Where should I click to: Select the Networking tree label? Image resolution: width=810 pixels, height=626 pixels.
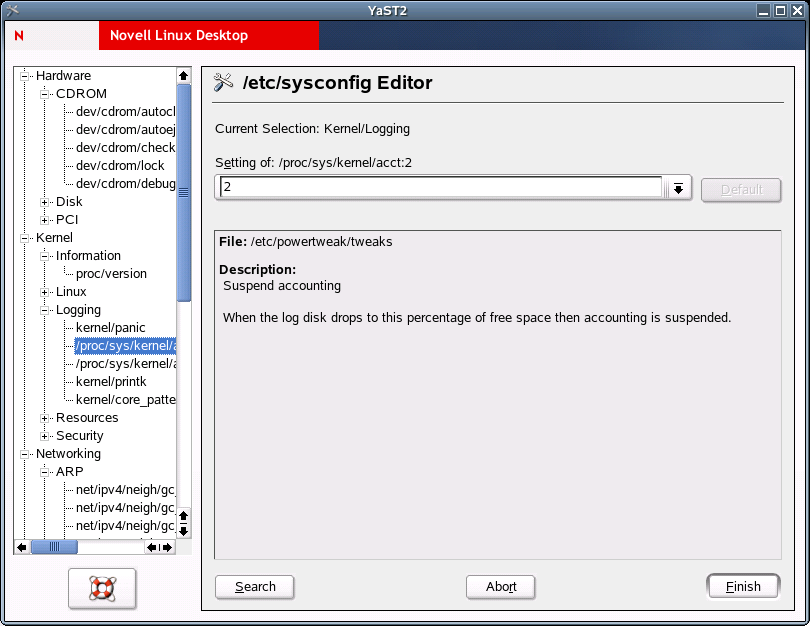(x=68, y=453)
